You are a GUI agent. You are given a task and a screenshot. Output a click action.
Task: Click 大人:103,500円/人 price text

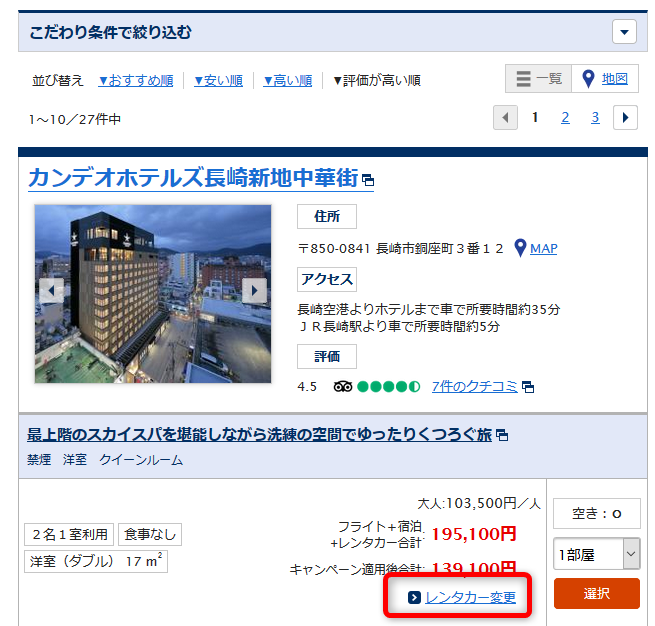[479, 504]
